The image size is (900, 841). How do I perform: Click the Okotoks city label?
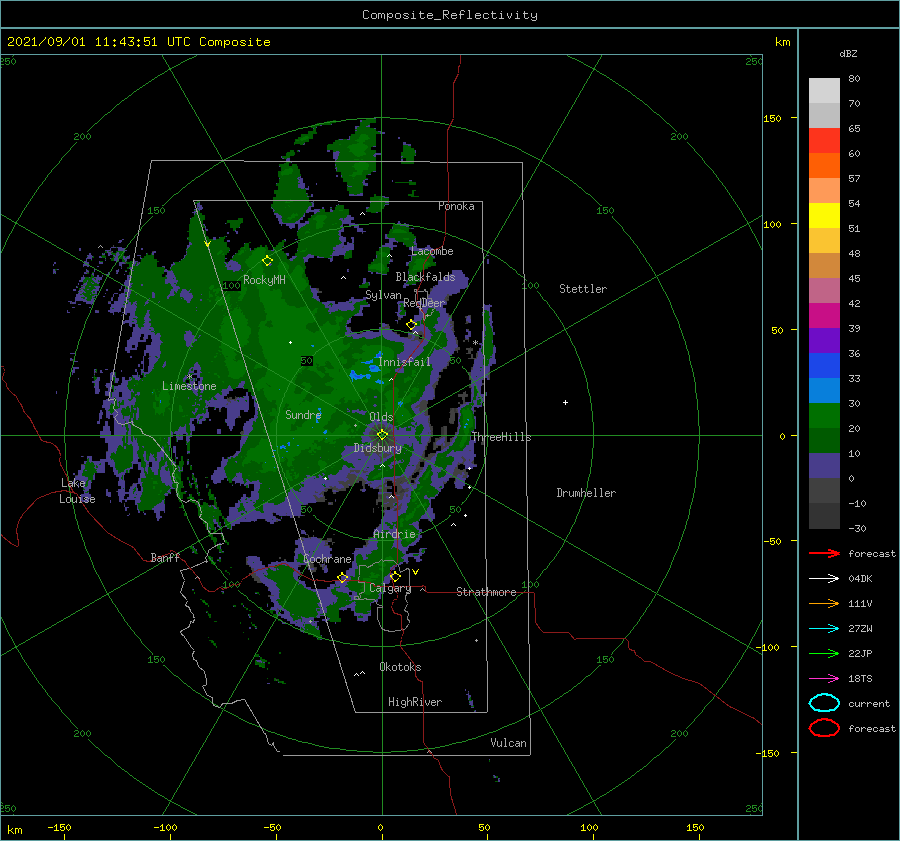tap(400, 667)
